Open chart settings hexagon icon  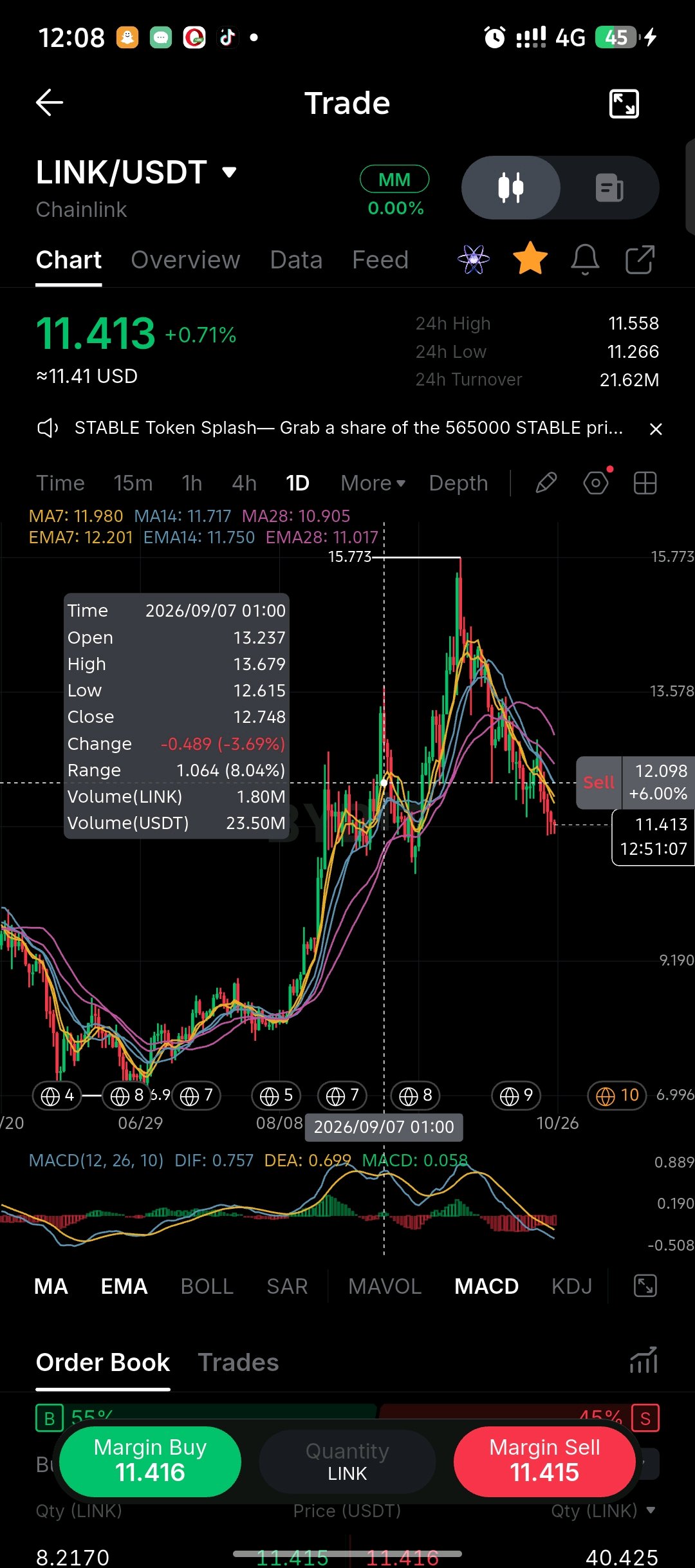[596, 483]
